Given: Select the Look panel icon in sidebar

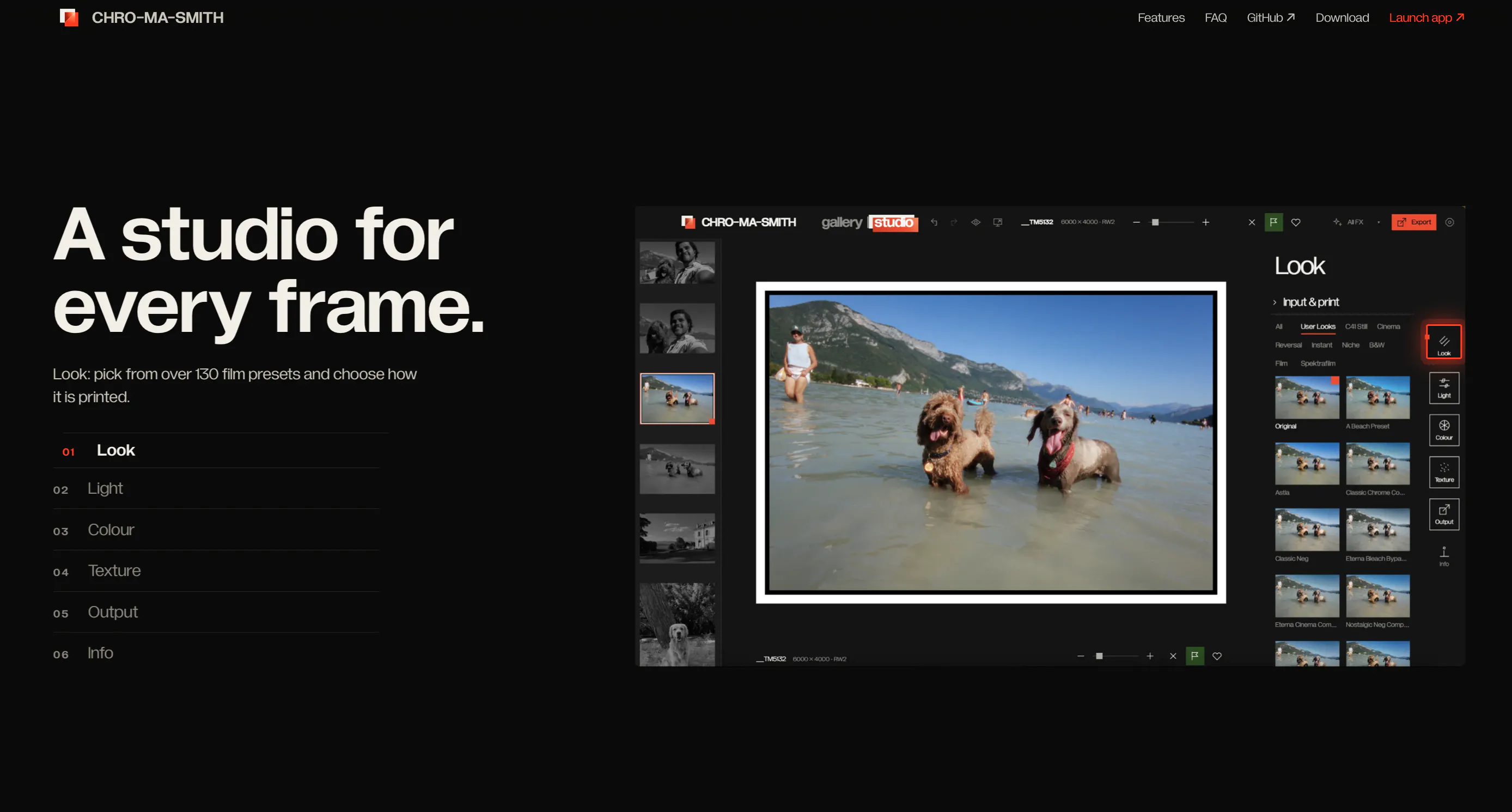Looking at the screenshot, I should (1444, 342).
